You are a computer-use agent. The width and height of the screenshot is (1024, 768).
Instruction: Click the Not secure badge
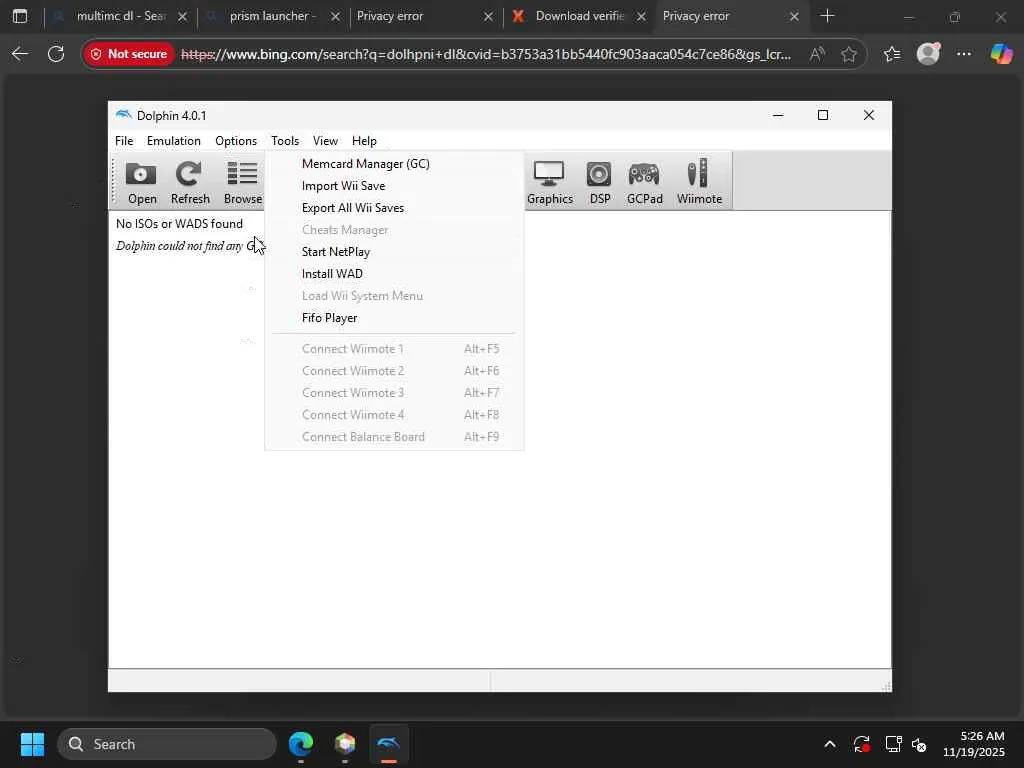(x=129, y=54)
